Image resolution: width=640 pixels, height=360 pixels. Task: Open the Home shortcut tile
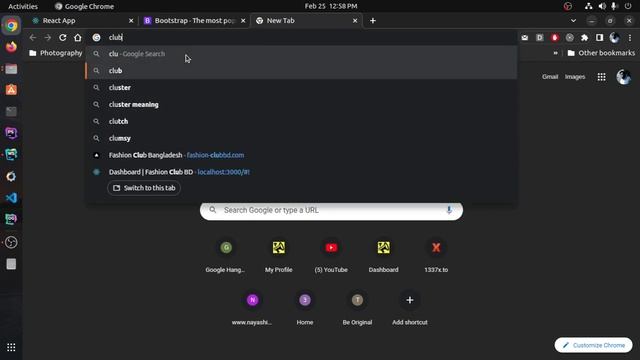point(304,308)
